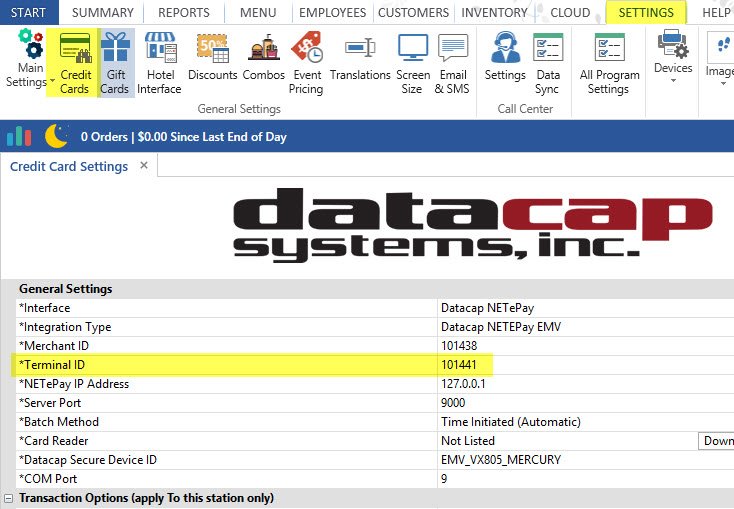Viewport: 734px width, 509px height.
Task: Open Email & SMS settings
Action: (x=452, y=62)
